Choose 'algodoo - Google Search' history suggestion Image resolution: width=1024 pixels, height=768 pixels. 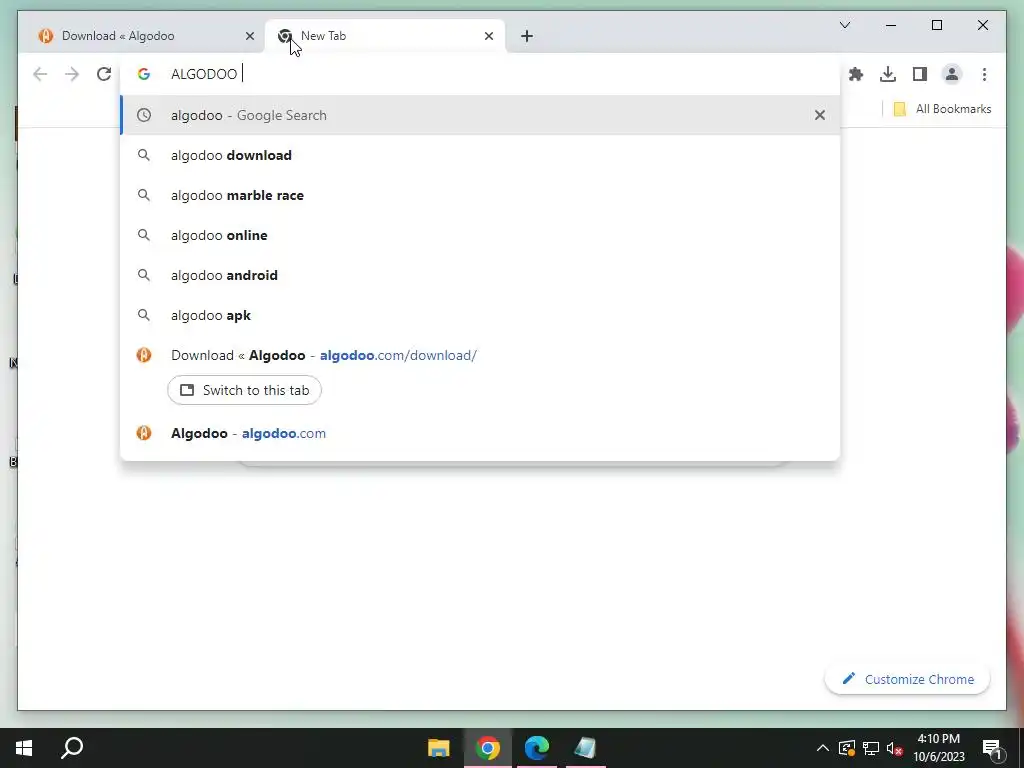coord(480,115)
